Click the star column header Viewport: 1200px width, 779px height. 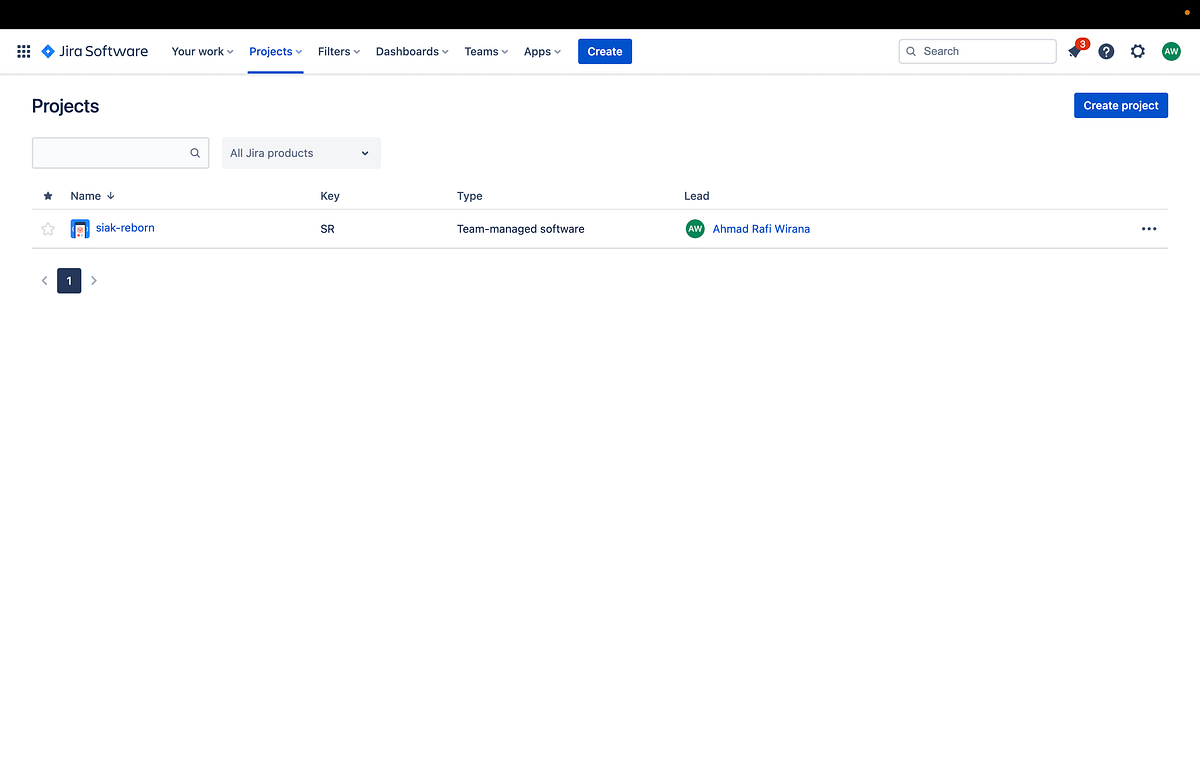pyautogui.click(x=47, y=196)
